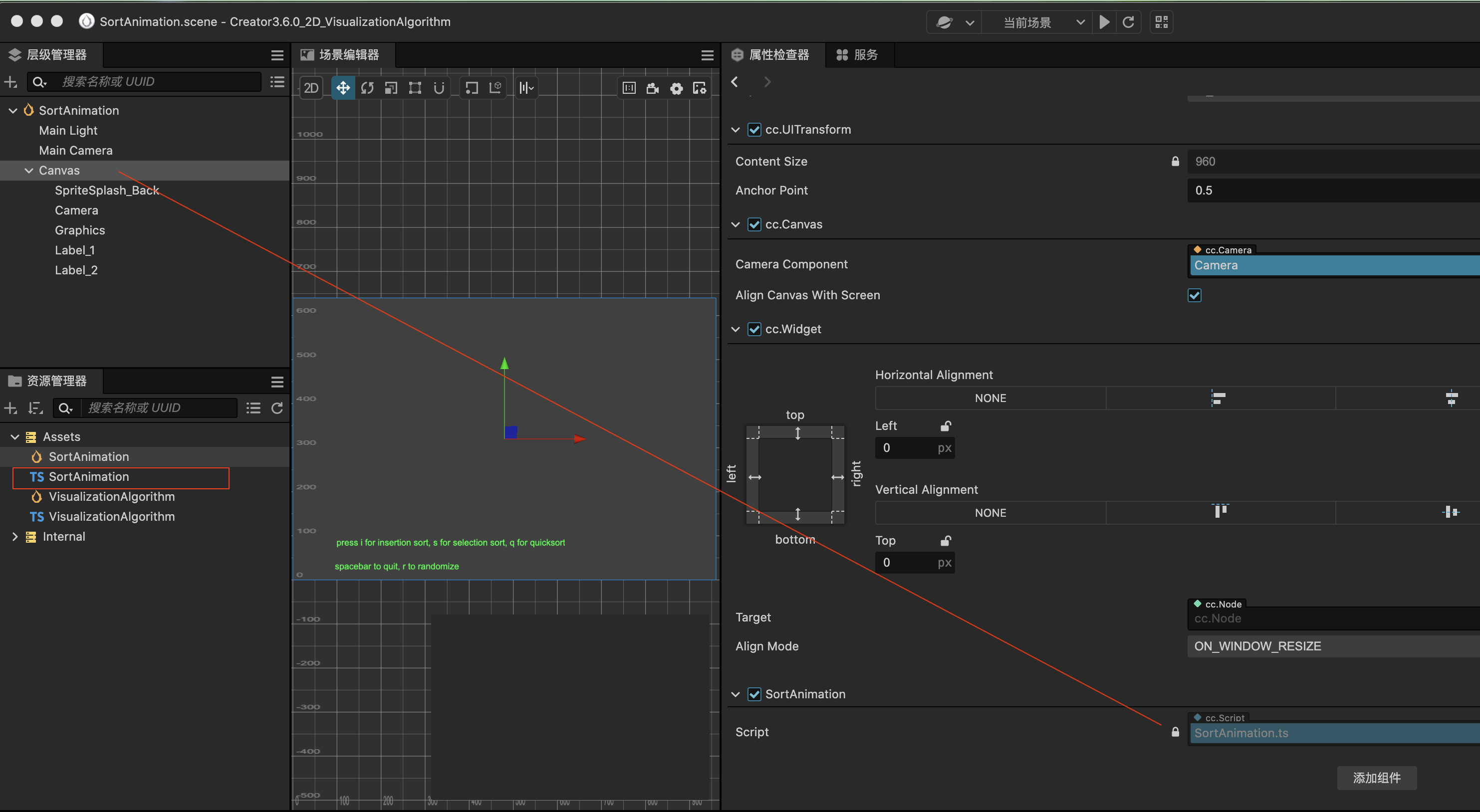Open the reference image settings icon
The width and height of the screenshot is (1480, 812).
(x=700, y=88)
